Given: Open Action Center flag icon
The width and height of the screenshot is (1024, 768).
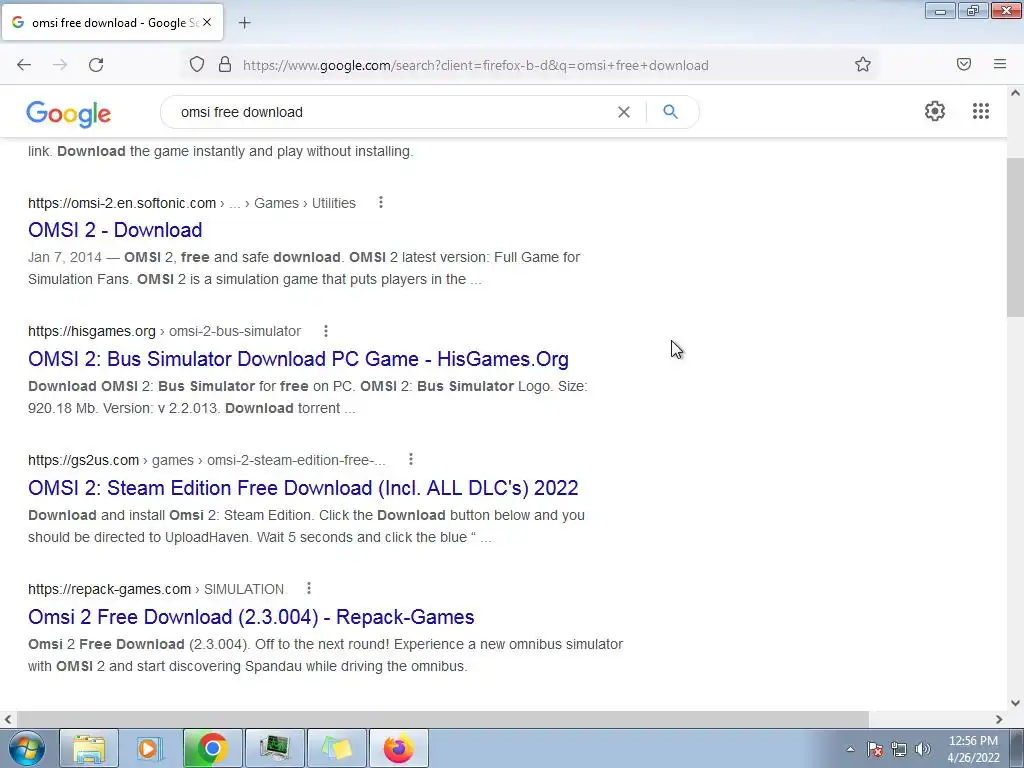Looking at the screenshot, I should pos(875,749).
